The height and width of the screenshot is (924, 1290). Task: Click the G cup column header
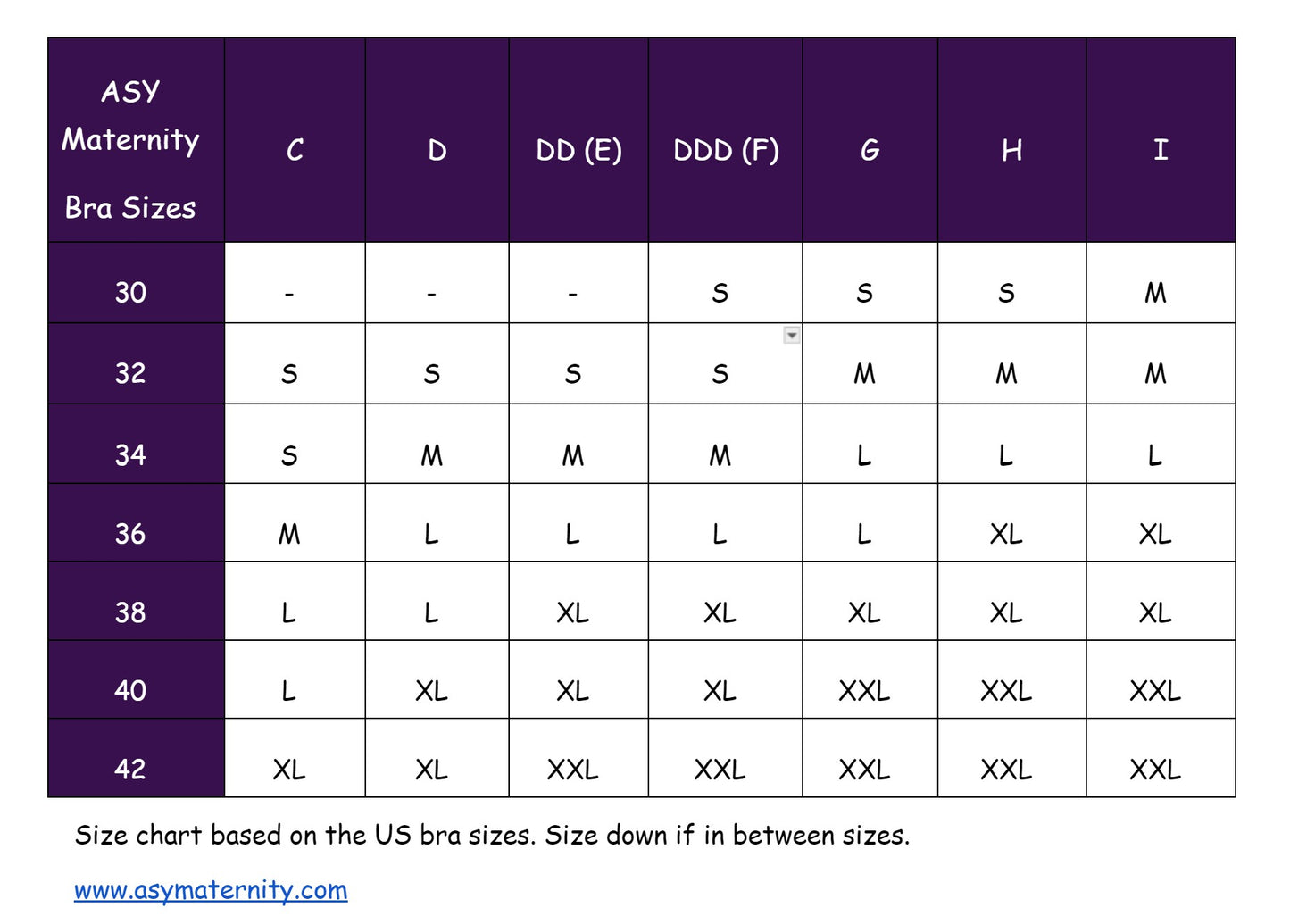click(870, 150)
